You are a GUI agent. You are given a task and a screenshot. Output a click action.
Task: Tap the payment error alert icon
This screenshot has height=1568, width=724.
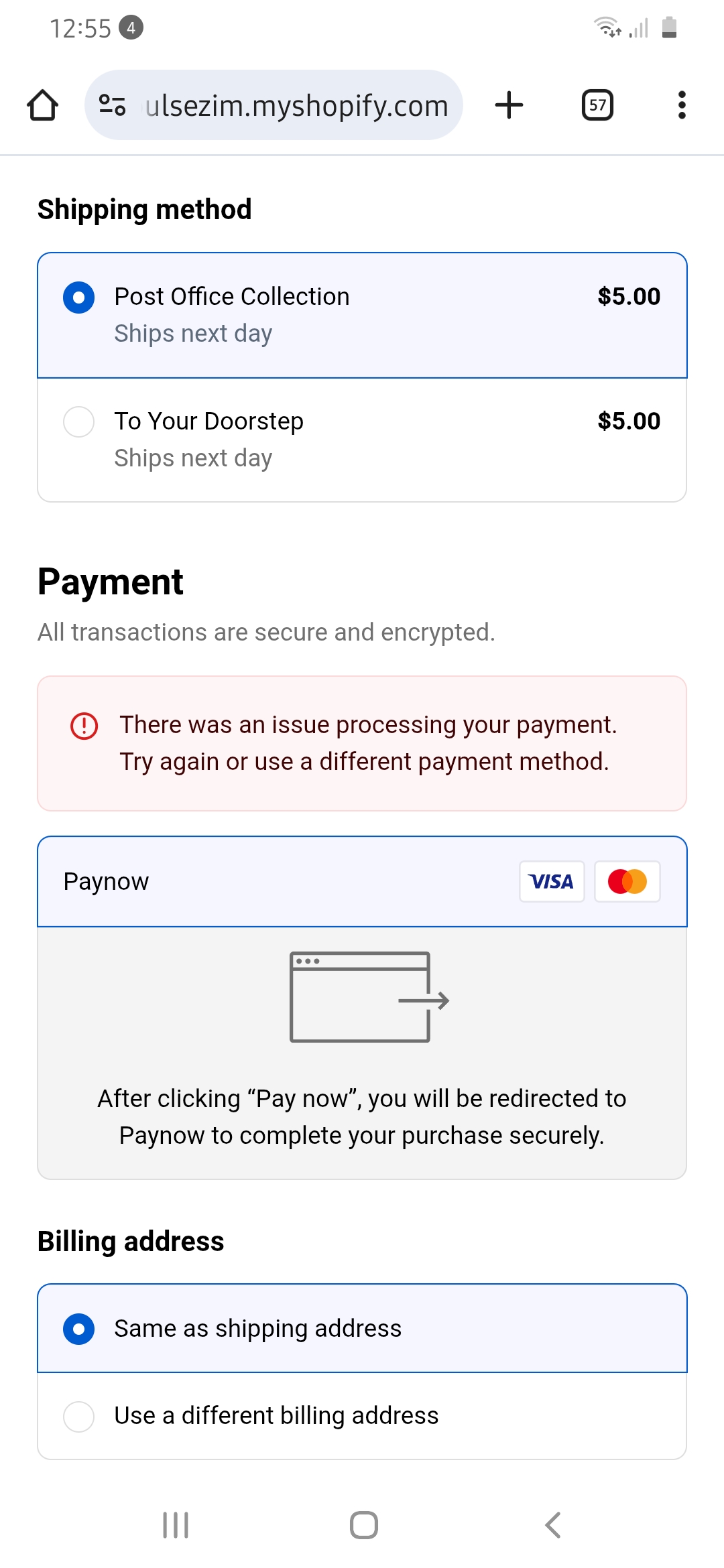click(x=84, y=726)
